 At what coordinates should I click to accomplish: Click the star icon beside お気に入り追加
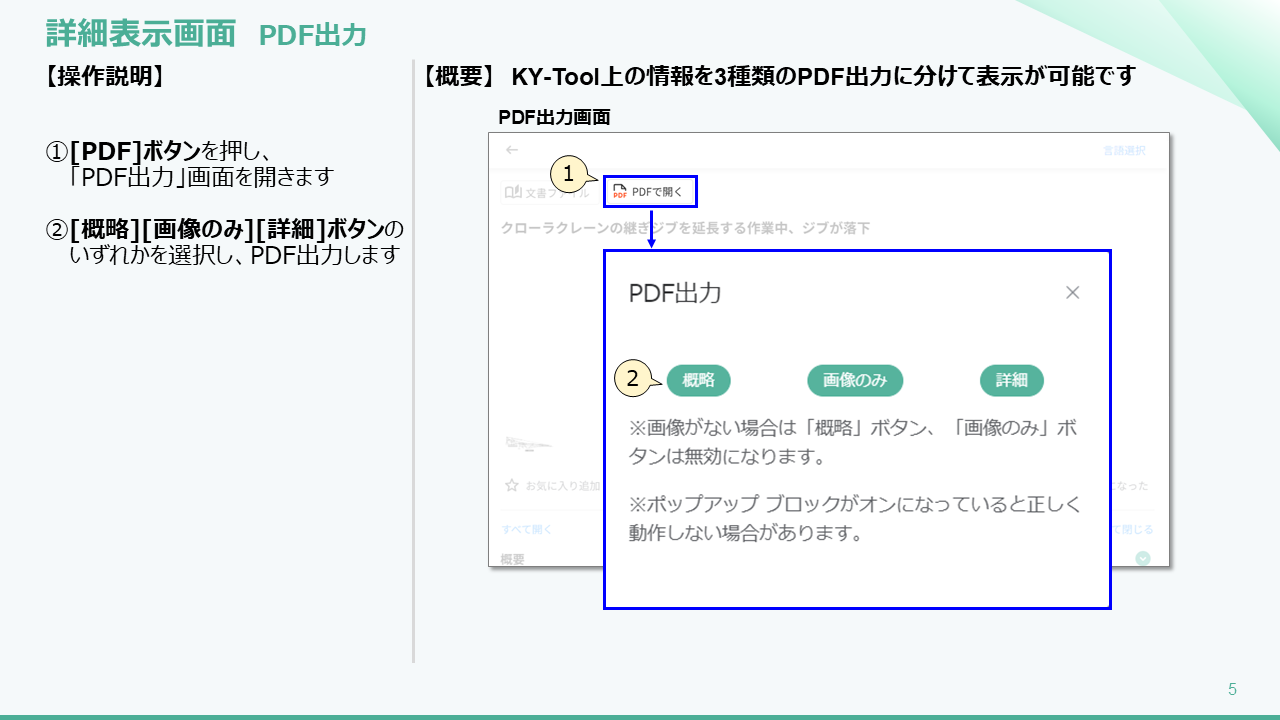click(x=510, y=486)
